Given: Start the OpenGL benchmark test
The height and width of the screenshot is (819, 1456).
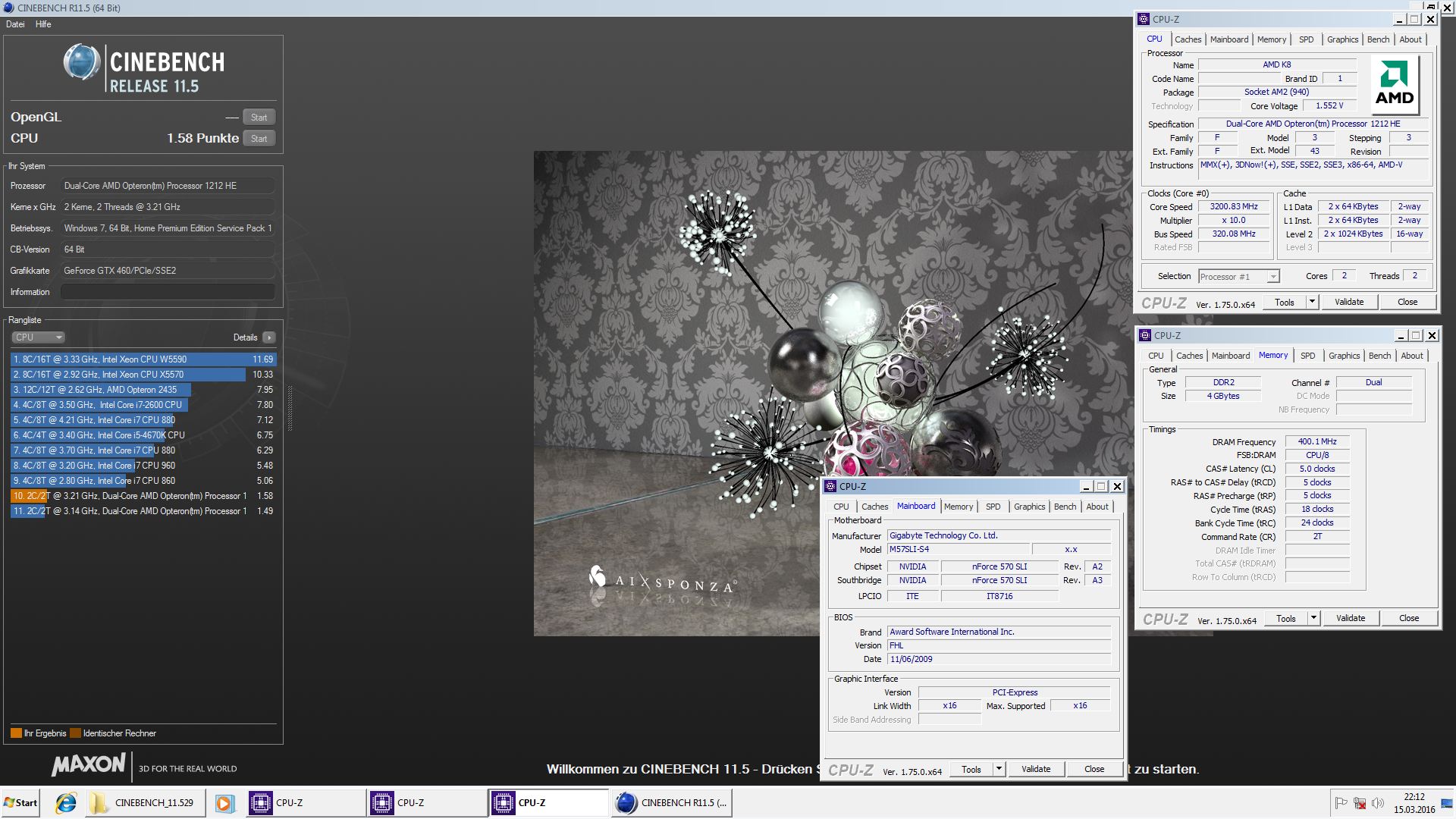Looking at the screenshot, I should pyautogui.click(x=259, y=118).
